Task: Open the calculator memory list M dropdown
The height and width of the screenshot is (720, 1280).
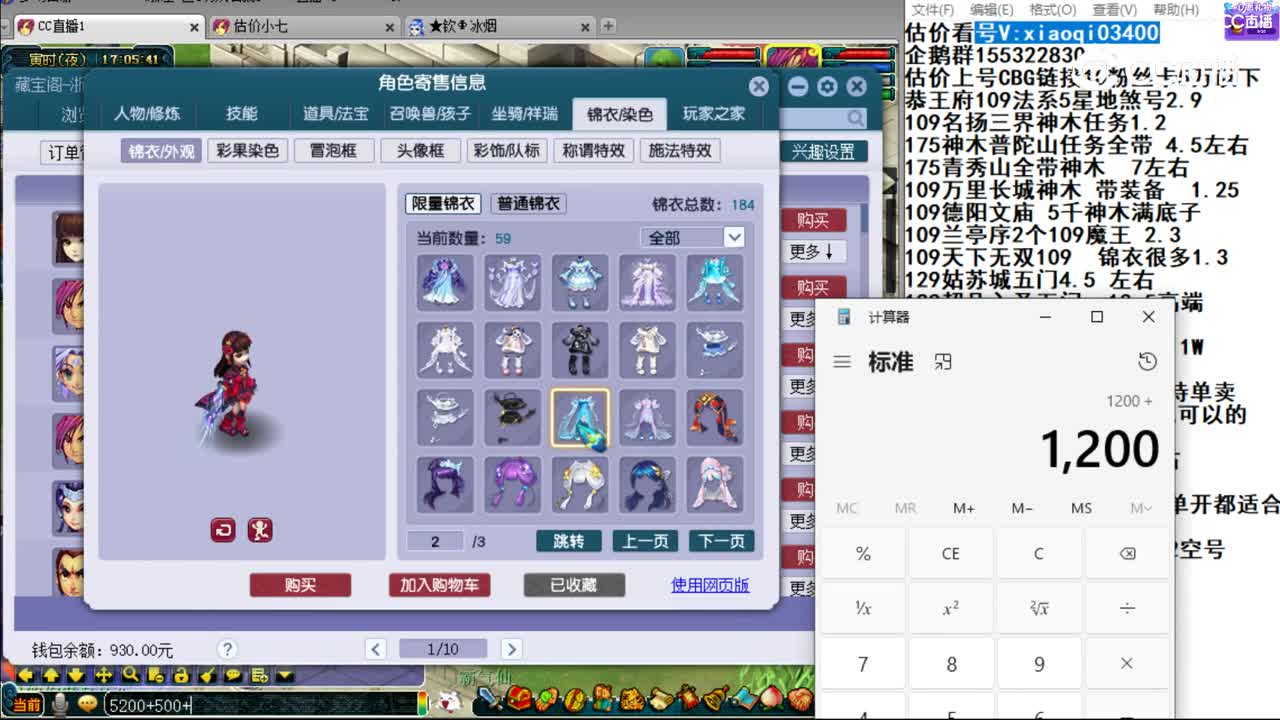Action: coord(1140,508)
